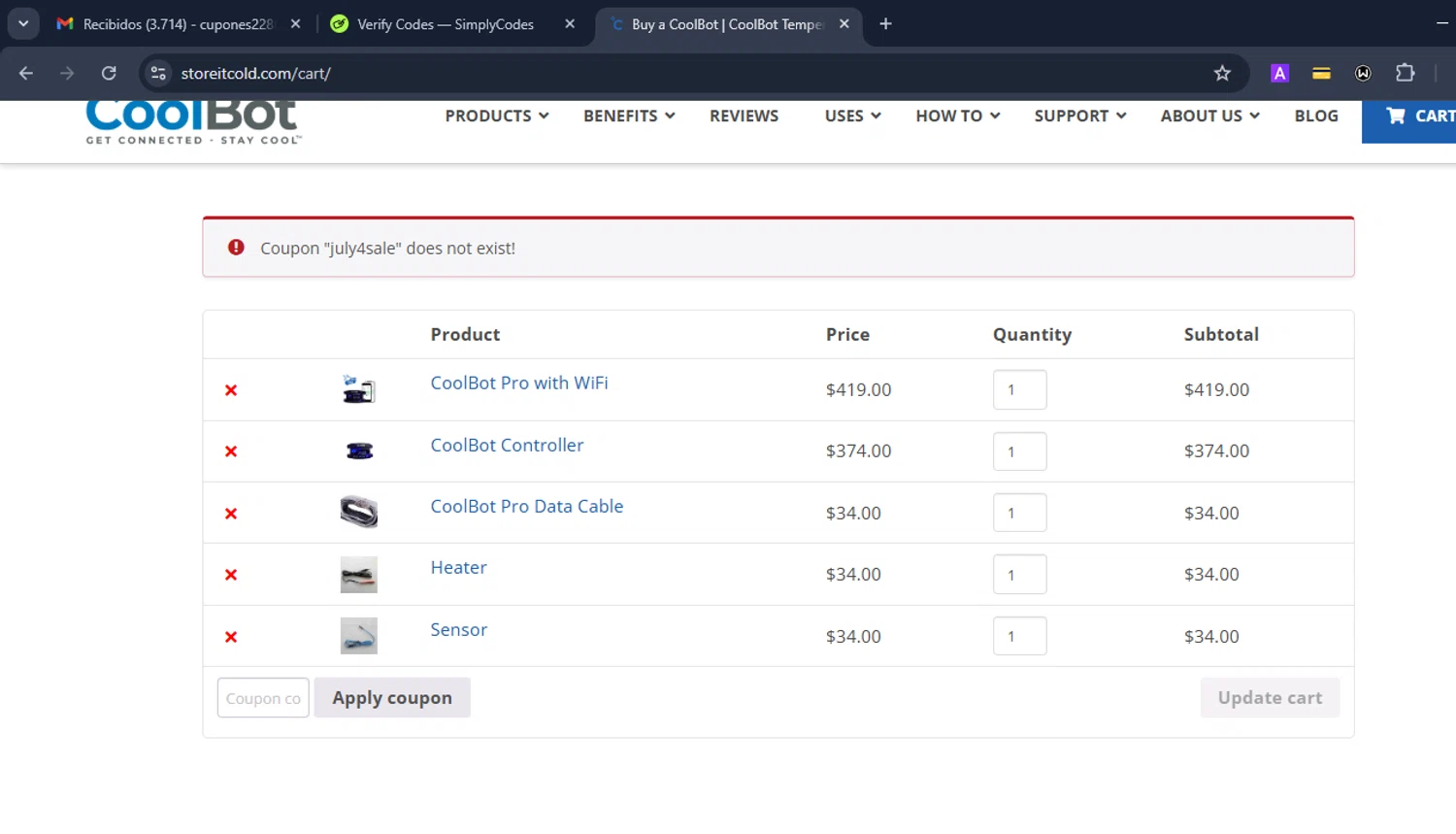The height and width of the screenshot is (834, 1456).
Task: Expand the HOW TO menu
Action: pos(957,116)
